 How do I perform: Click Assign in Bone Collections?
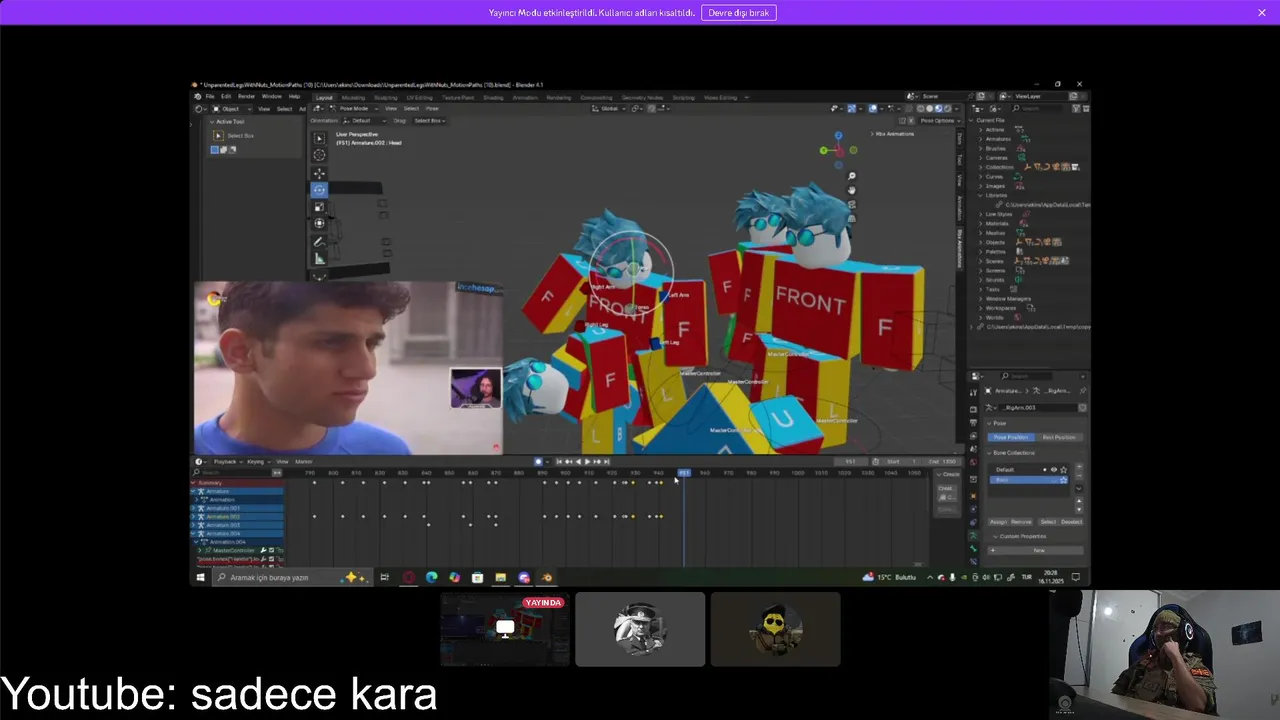click(x=998, y=521)
